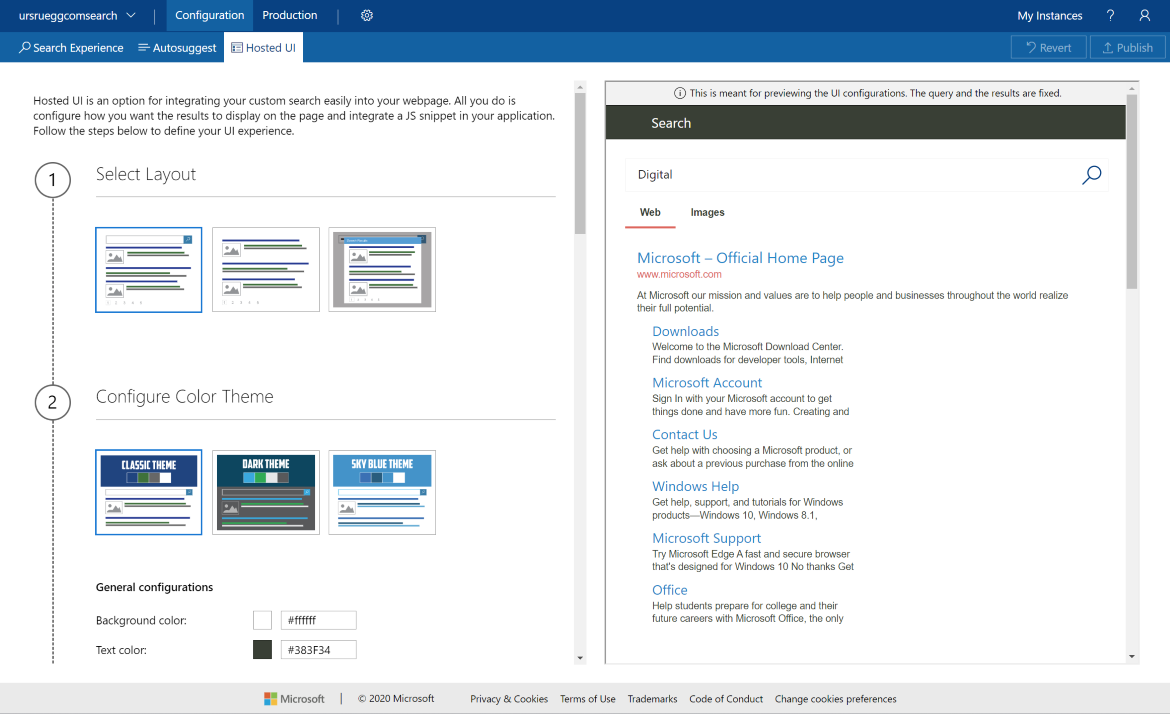
Task: Click the Revert button
Action: click(x=1048, y=48)
